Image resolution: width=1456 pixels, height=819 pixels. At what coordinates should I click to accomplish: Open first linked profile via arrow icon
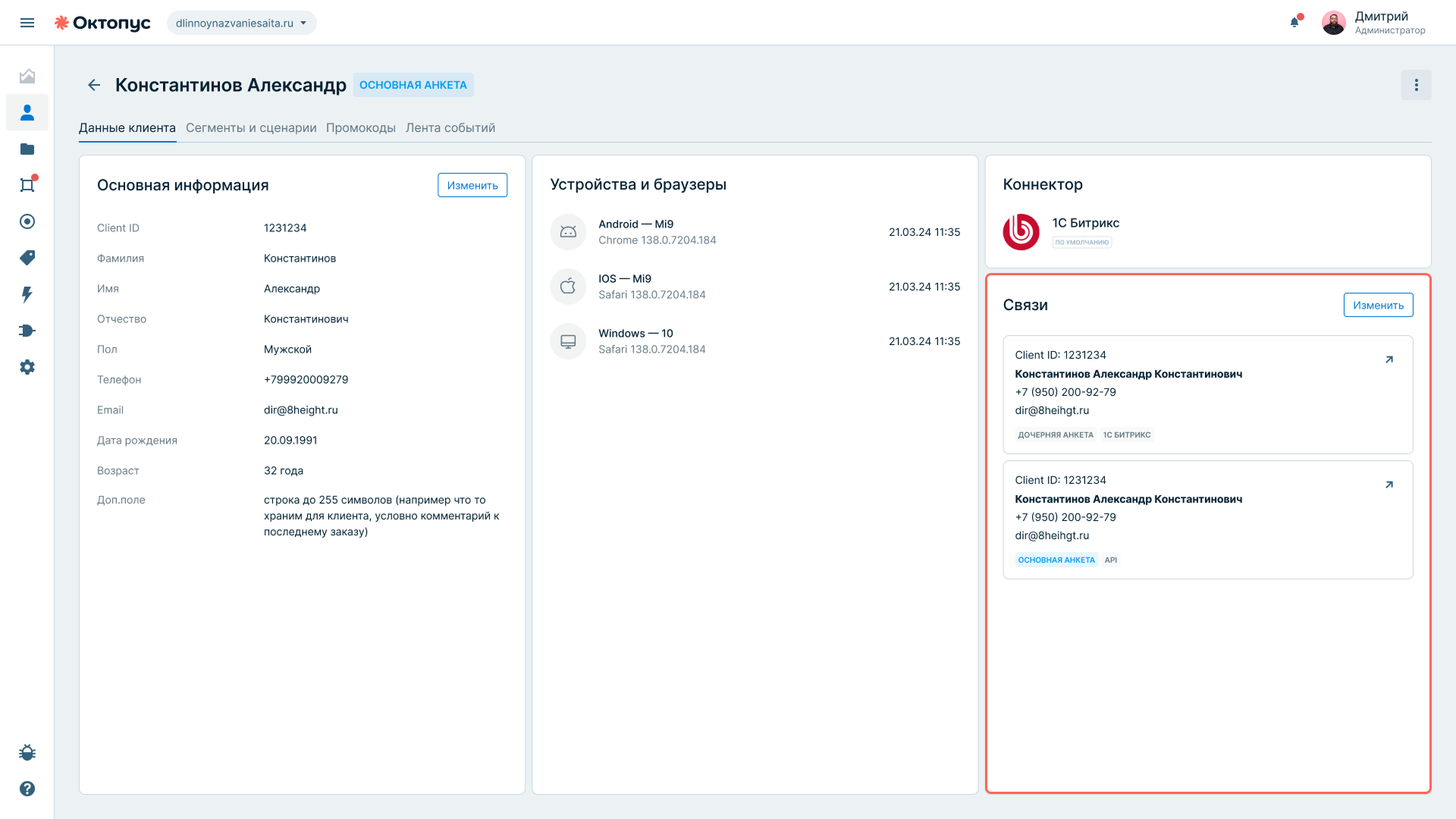coord(1389,359)
